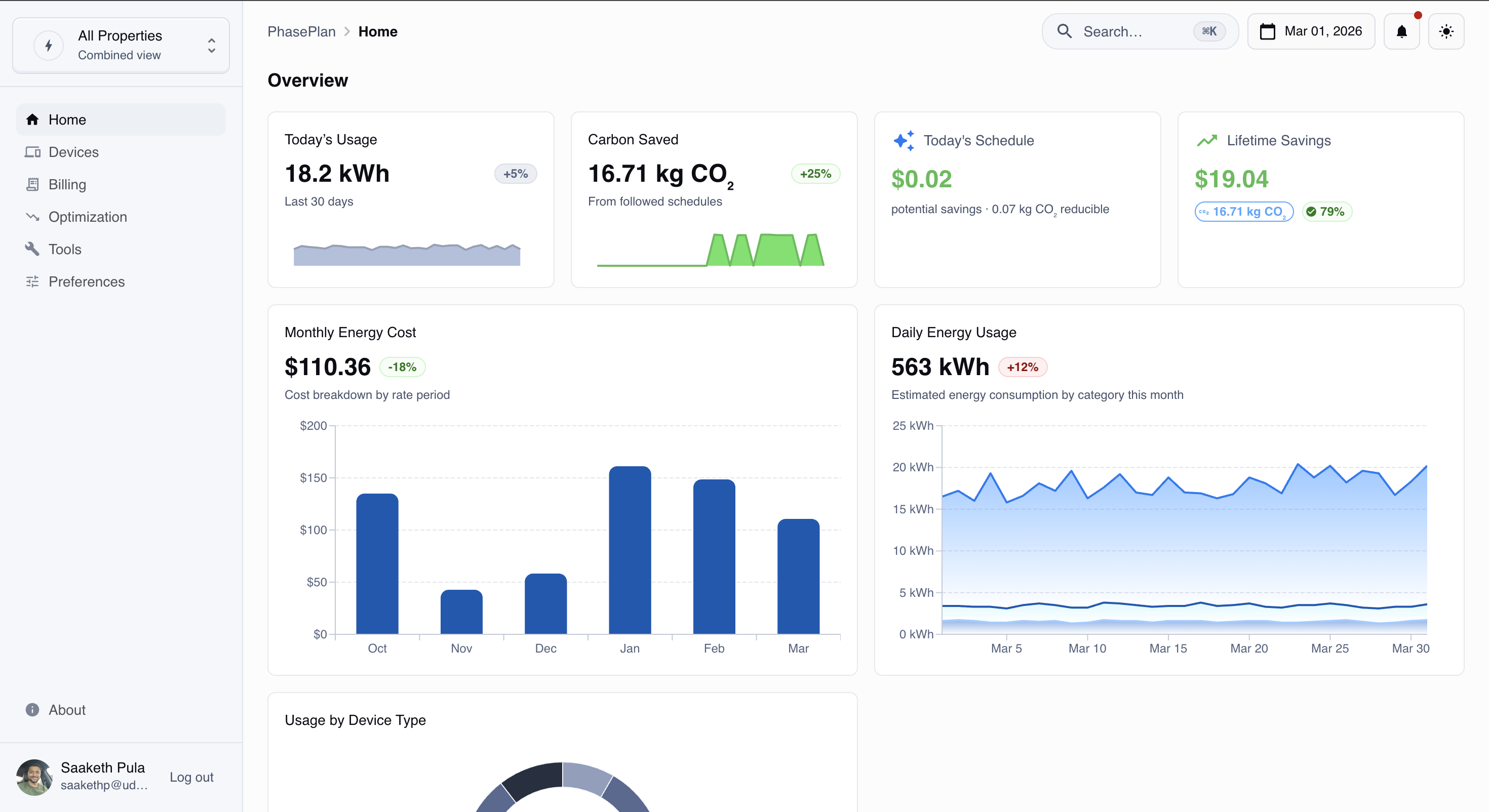Click the Log out button
This screenshot has height=812, width=1489.
click(x=191, y=777)
